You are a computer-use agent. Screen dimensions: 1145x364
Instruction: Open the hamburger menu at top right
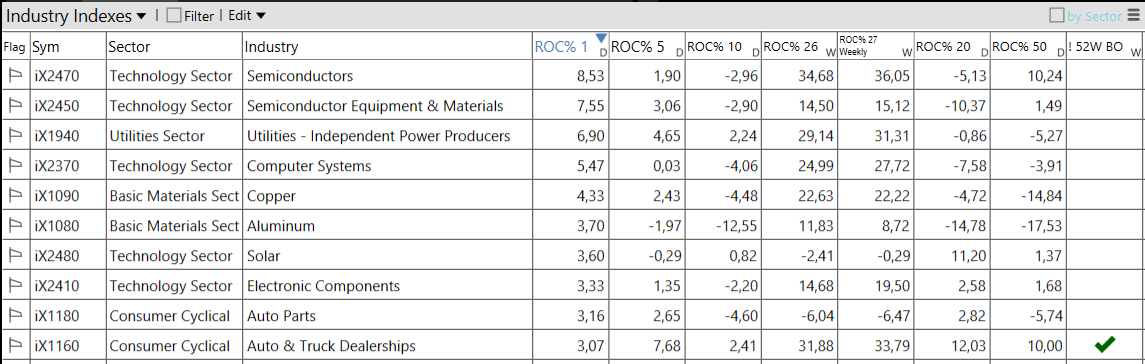[x=1133, y=15]
